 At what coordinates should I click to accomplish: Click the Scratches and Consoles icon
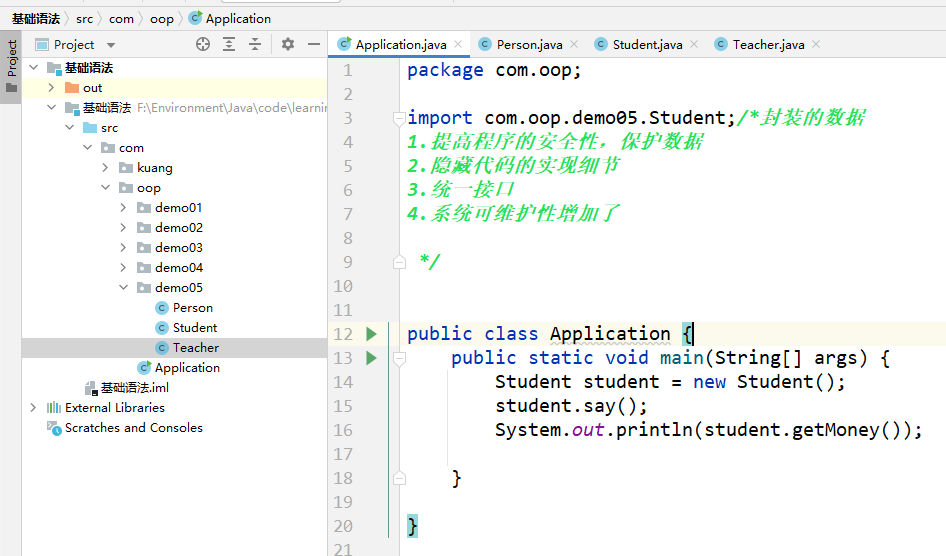[x=54, y=428]
